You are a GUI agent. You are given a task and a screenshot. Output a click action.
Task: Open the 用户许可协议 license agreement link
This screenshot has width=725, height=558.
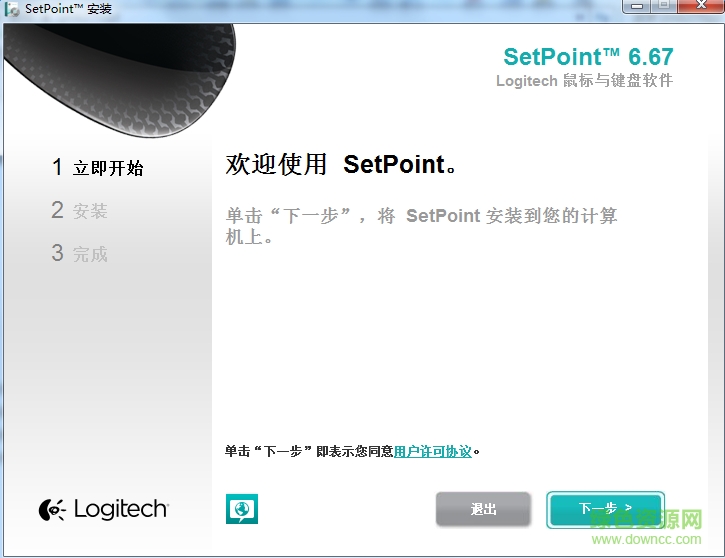432,452
